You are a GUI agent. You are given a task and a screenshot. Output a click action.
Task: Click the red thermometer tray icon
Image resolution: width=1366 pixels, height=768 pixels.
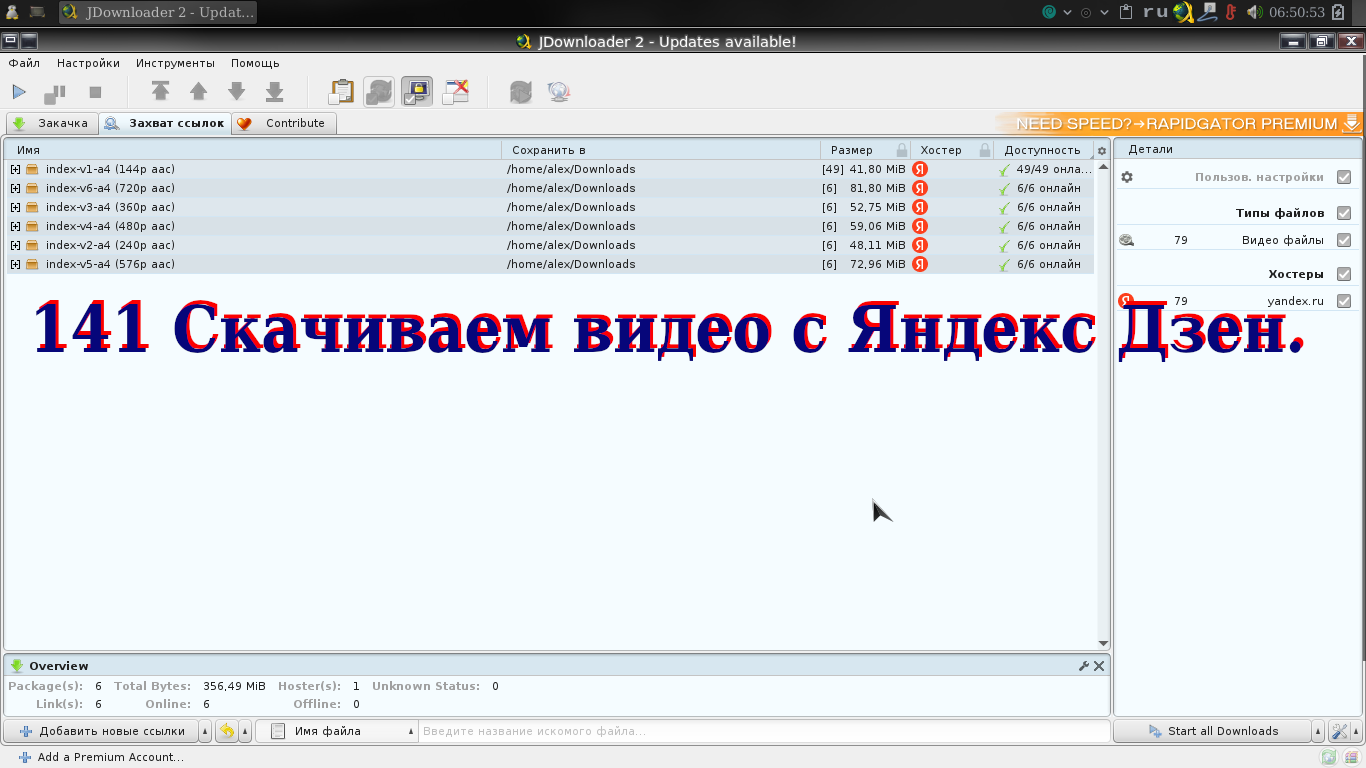click(1232, 12)
